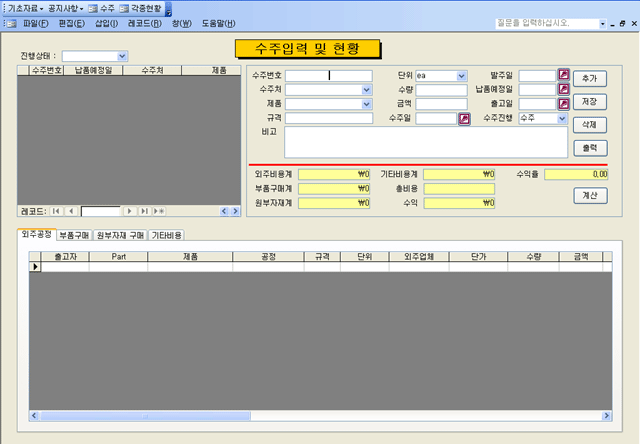Go to first record in navigator
Screen dimensions: 640x444
coord(56,211)
